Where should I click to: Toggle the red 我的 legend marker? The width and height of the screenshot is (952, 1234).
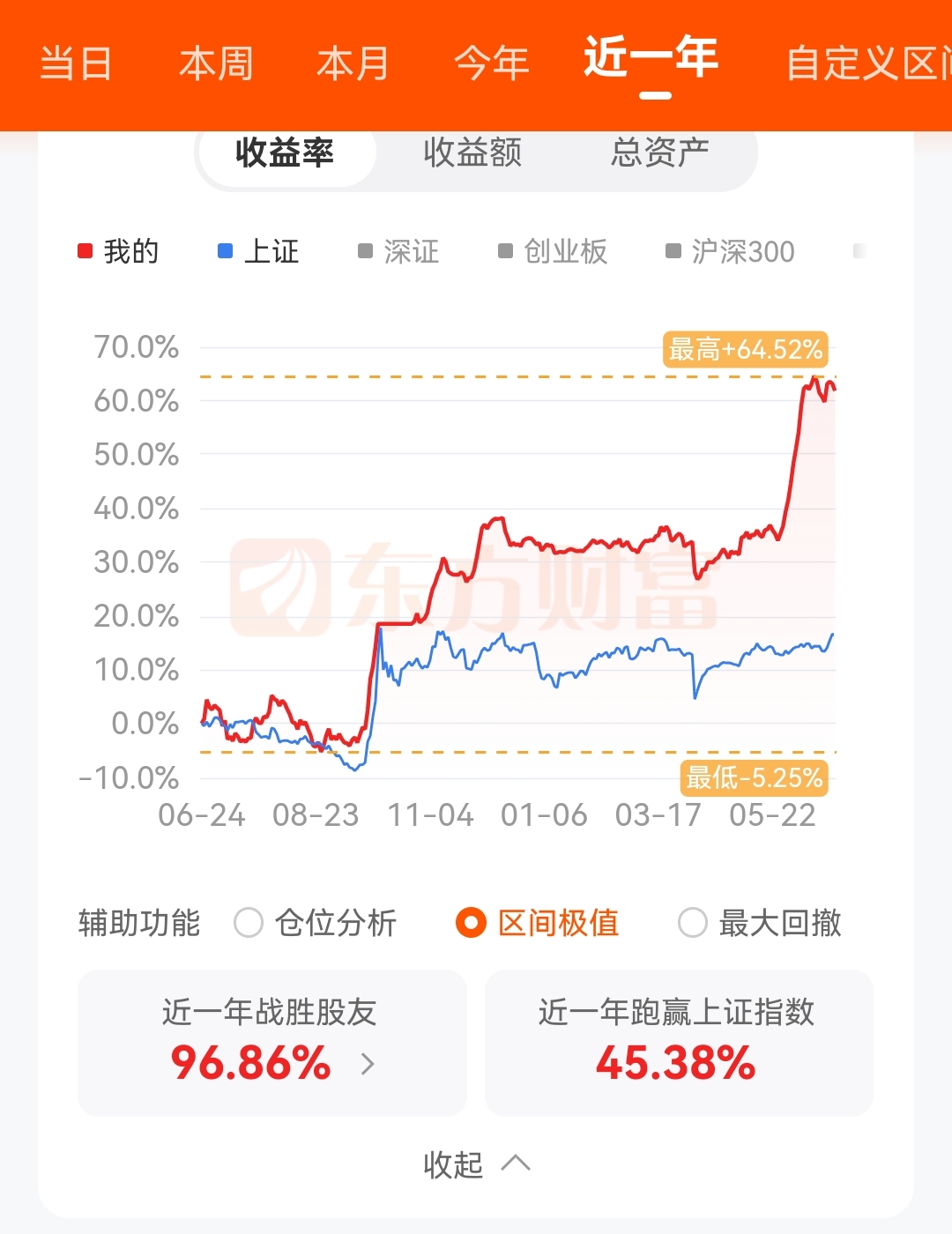[118, 252]
